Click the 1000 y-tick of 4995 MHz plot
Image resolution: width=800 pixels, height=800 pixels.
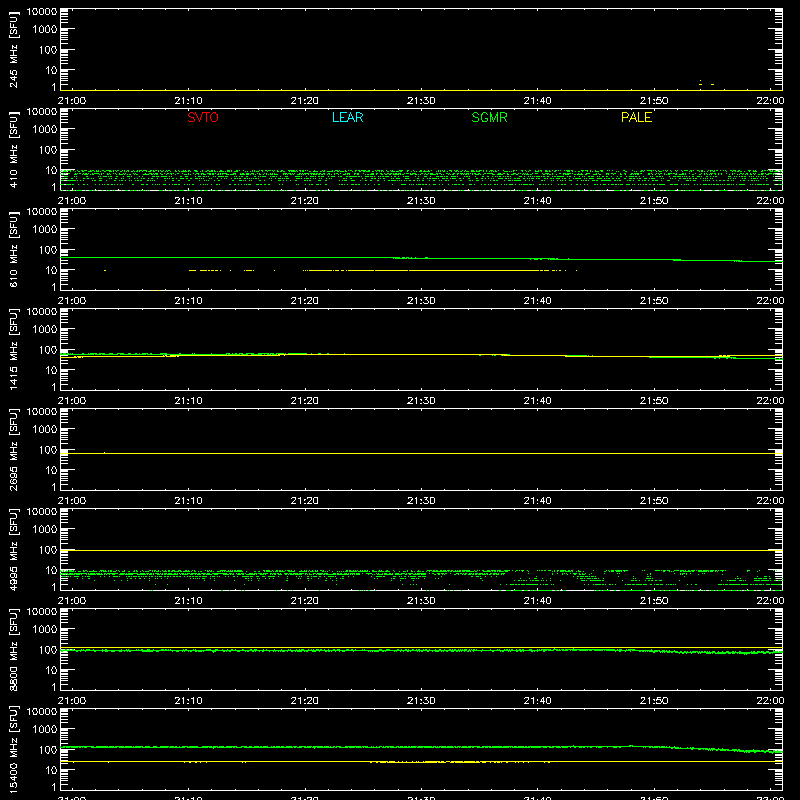pos(45,530)
